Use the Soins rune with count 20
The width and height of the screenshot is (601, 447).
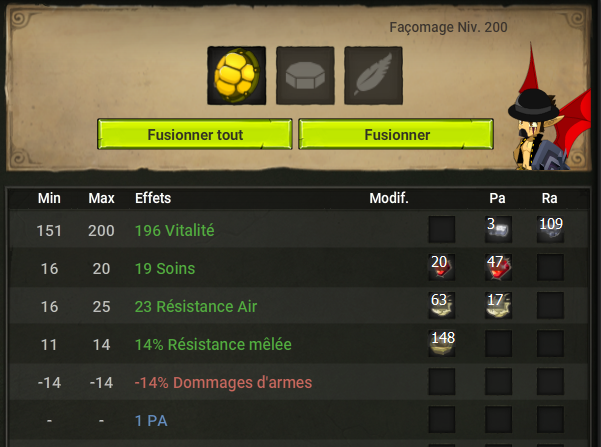click(x=442, y=267)
